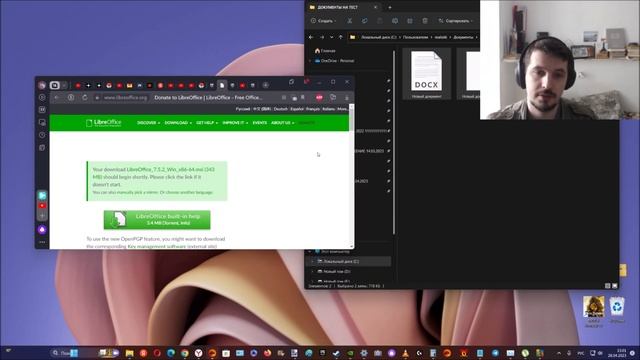
Task: Switch site language to Français
Action: click(x=313, y=109)
